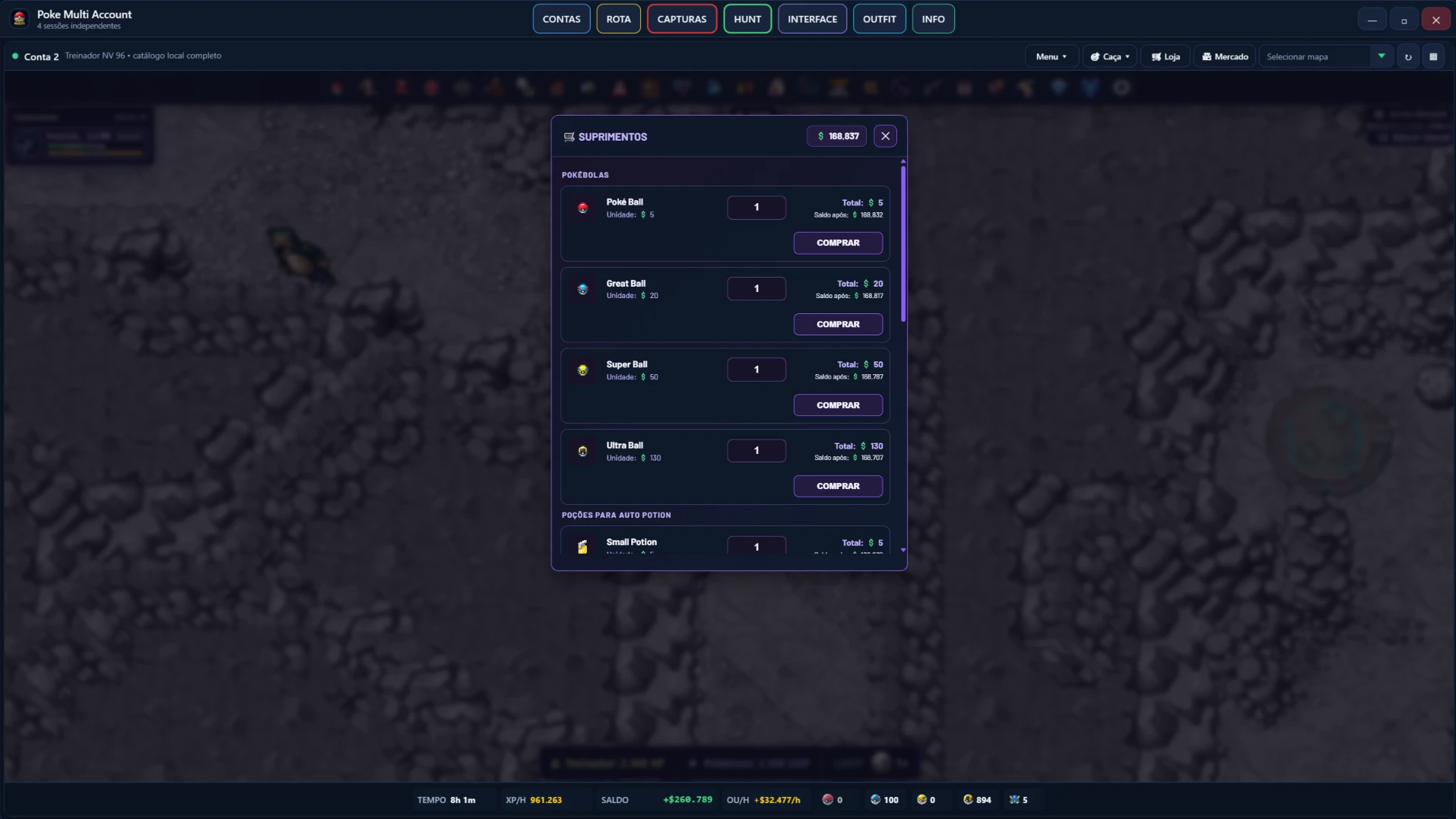Click the balance badge showing 168.837
The width and height of the screenshot is (1456, 819).
coord(836,136)
